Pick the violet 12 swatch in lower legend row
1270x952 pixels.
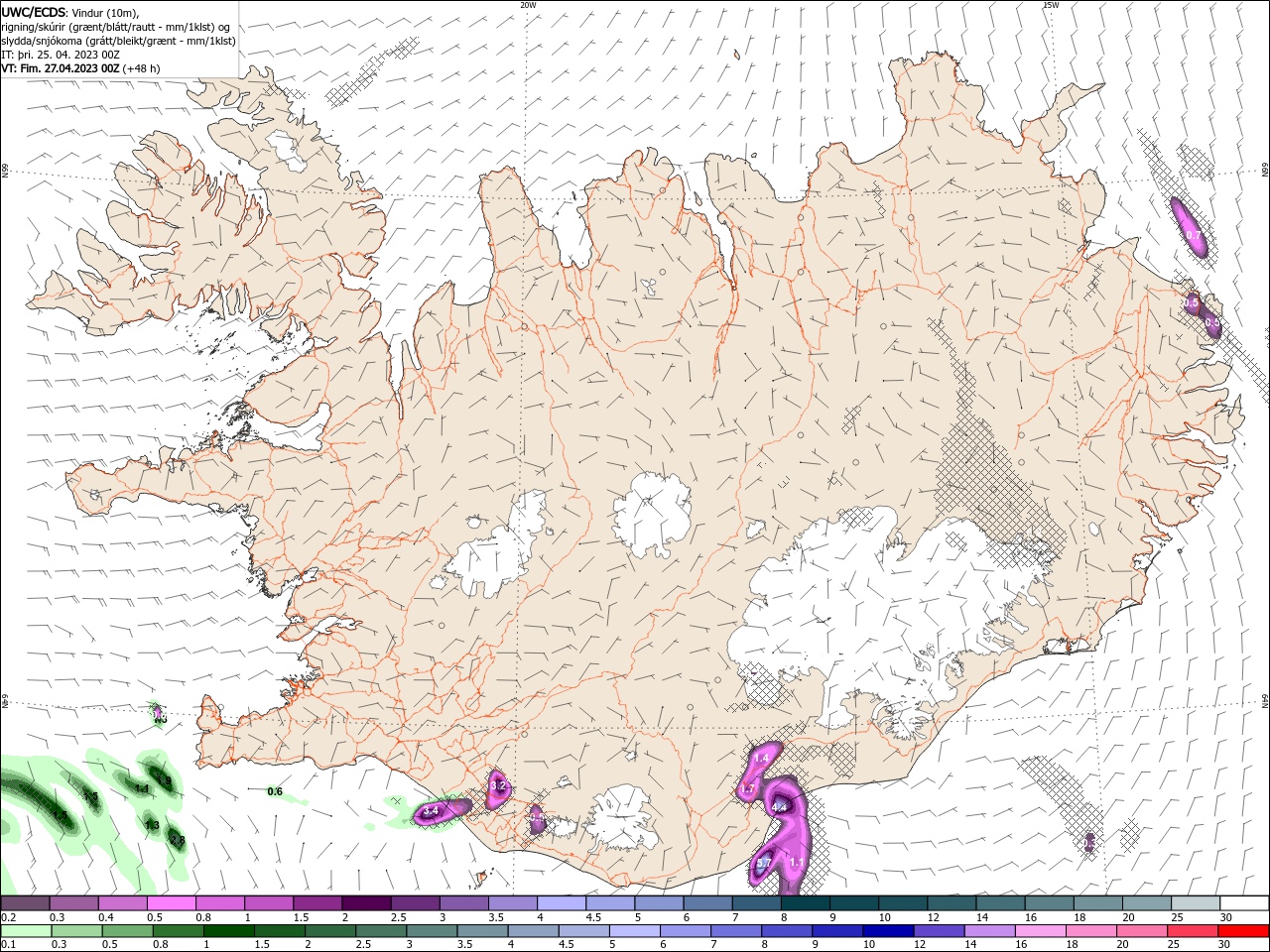[x=938, y=931]
